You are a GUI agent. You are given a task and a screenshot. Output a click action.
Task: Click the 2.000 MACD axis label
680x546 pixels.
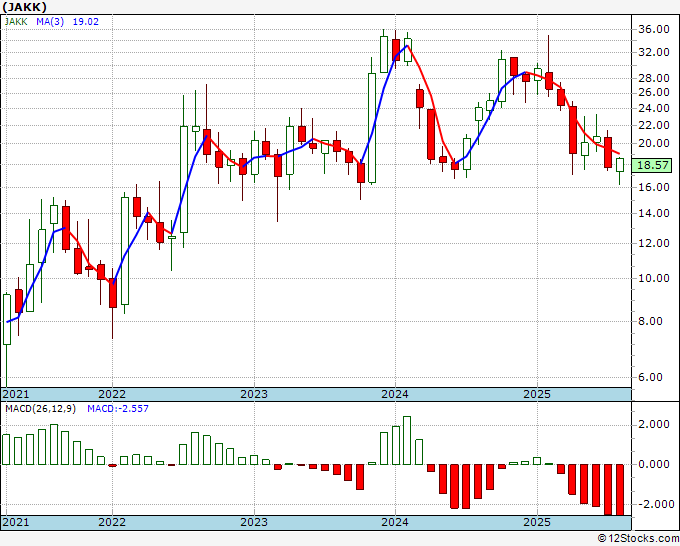pos(654,424)
